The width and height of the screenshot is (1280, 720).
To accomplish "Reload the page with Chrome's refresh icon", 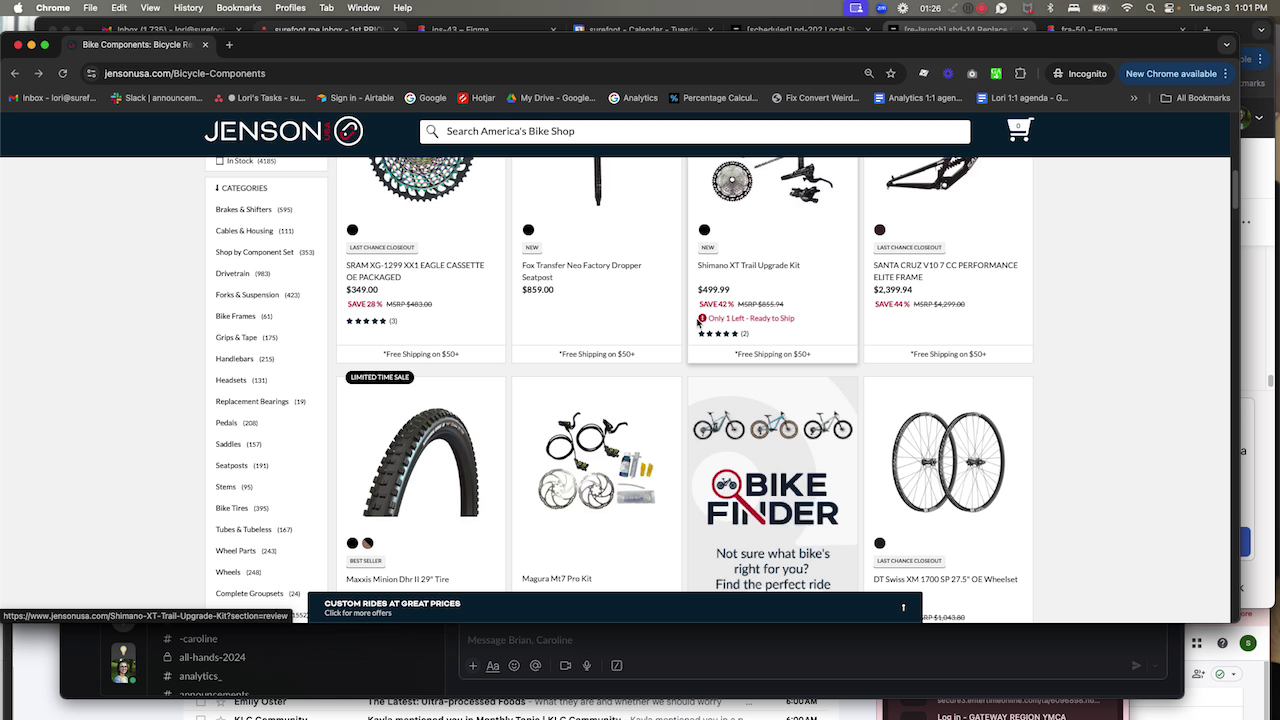I will pyautogui.click(x=63, y=73).
